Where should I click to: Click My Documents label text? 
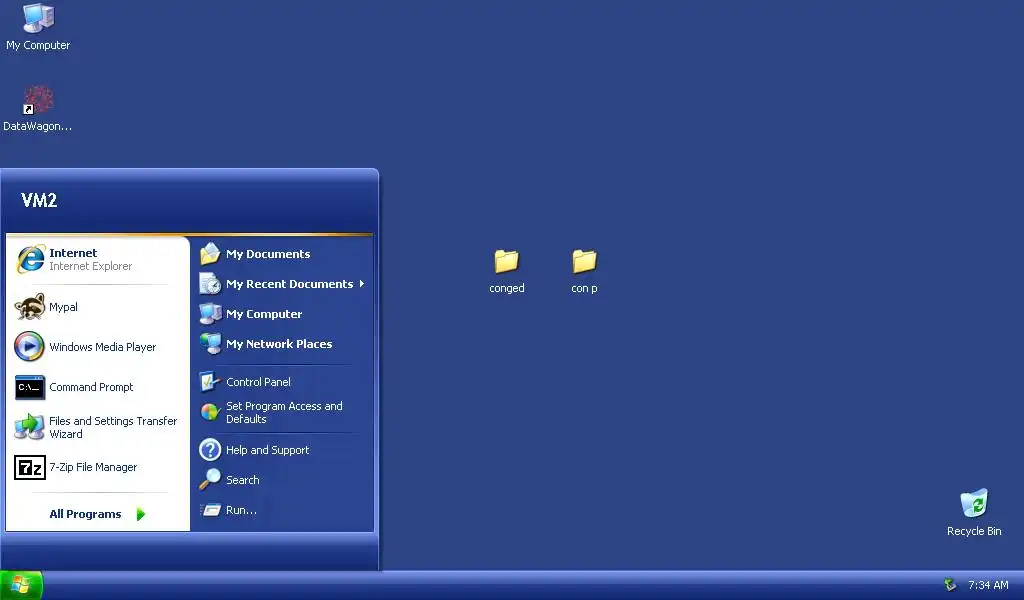coord(268,254)
